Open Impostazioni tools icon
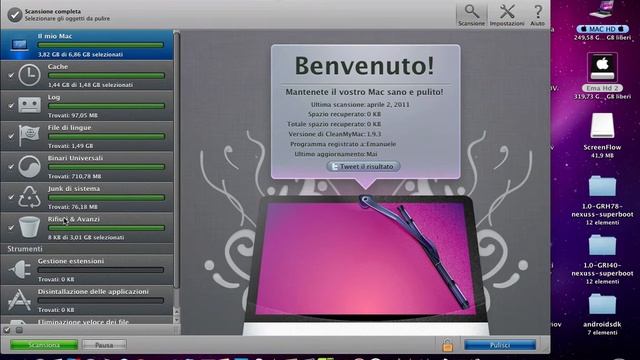The image size is (640, 360). [x=507, y=11]
